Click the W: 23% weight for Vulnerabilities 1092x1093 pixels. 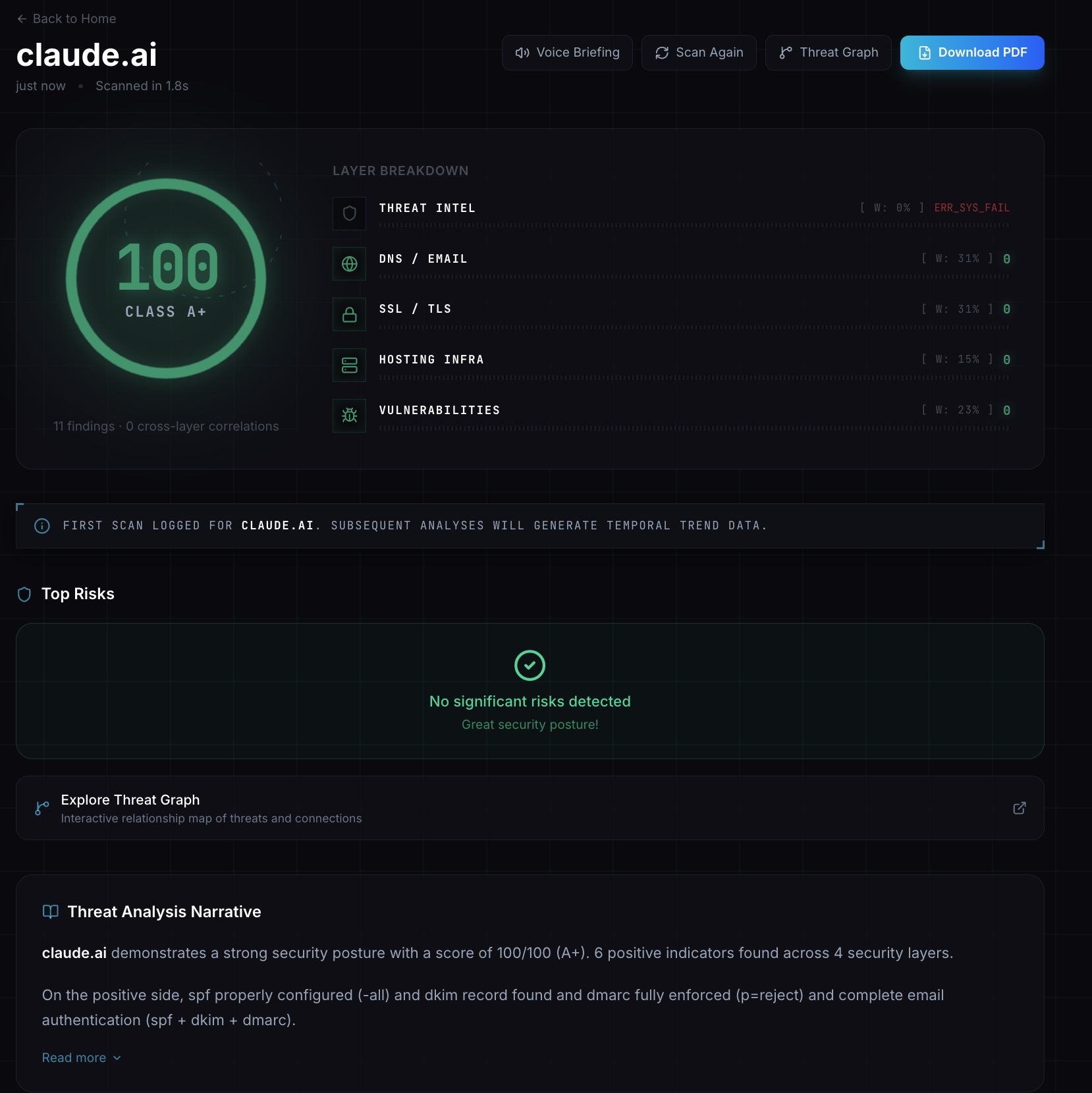(957, 410)
